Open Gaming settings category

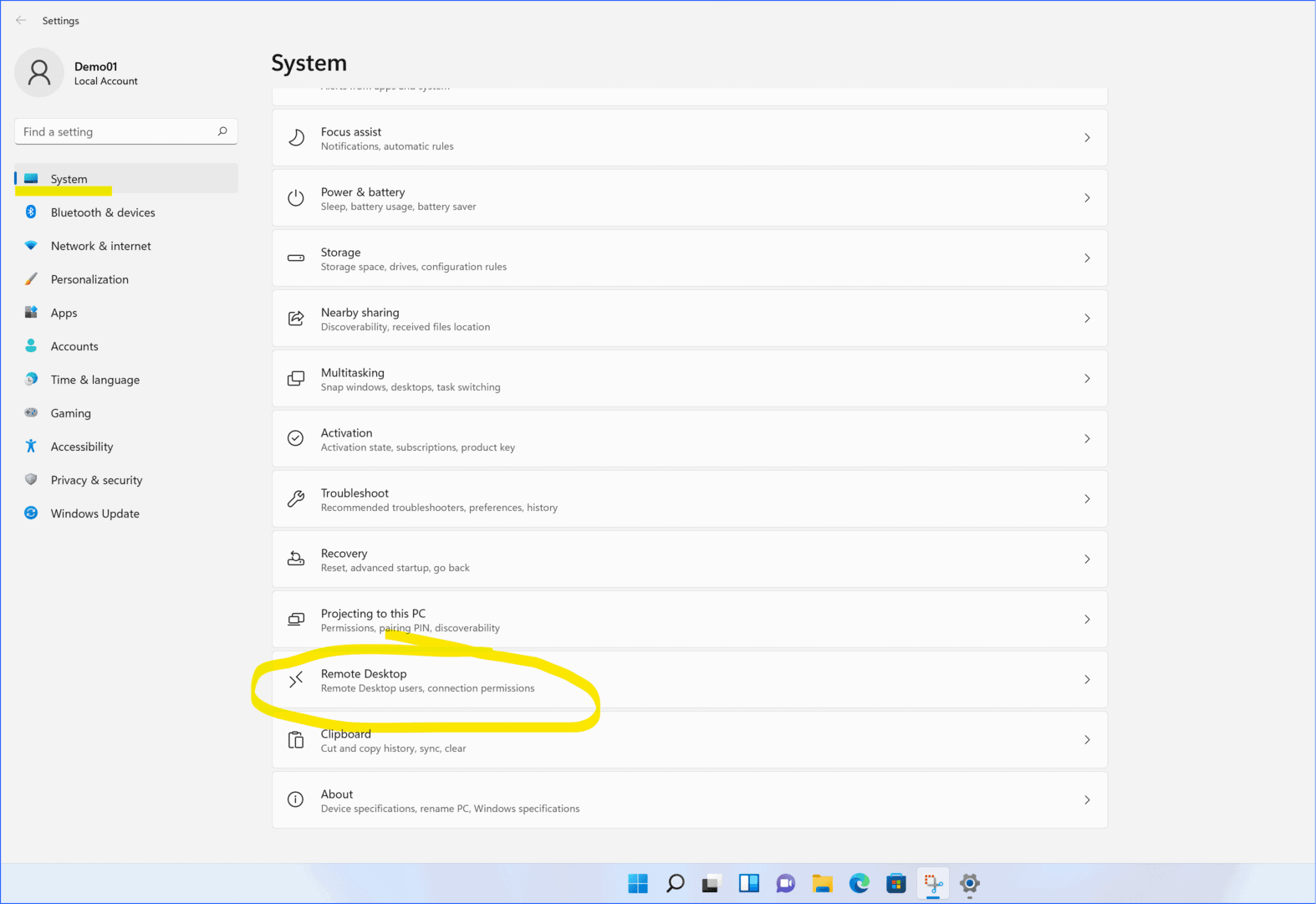tap(126, 413)
